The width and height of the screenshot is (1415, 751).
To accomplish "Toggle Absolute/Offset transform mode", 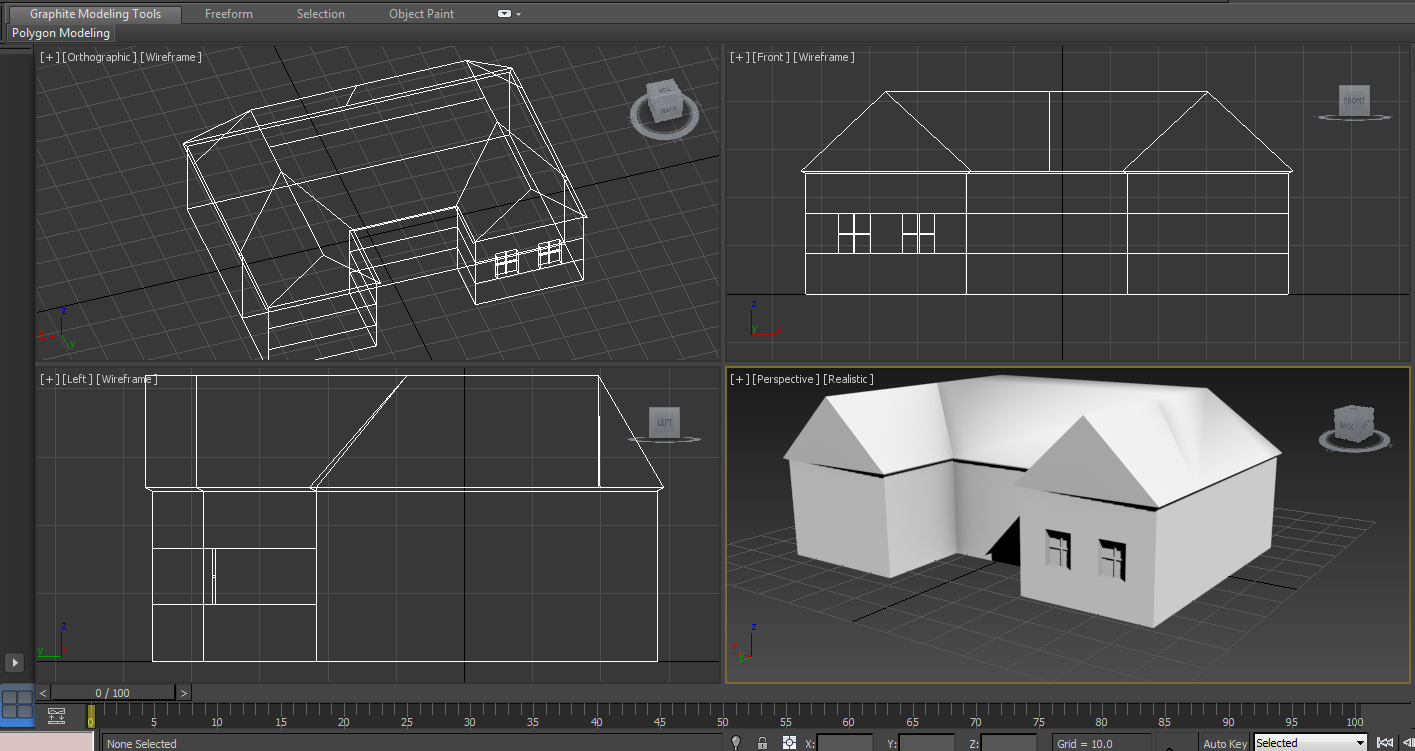I will (x=788, y=742).
